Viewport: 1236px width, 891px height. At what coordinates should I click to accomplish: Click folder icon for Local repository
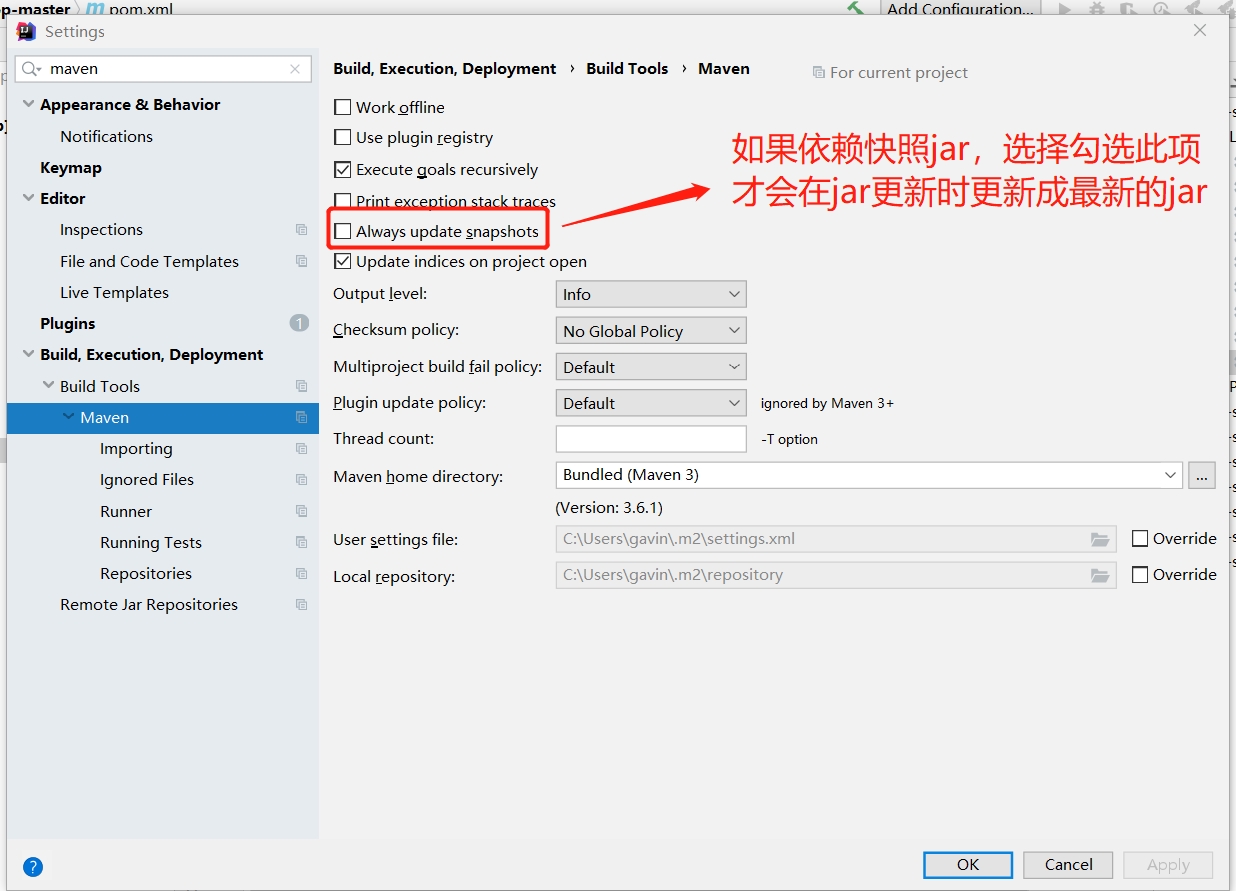pos(1100,575)
